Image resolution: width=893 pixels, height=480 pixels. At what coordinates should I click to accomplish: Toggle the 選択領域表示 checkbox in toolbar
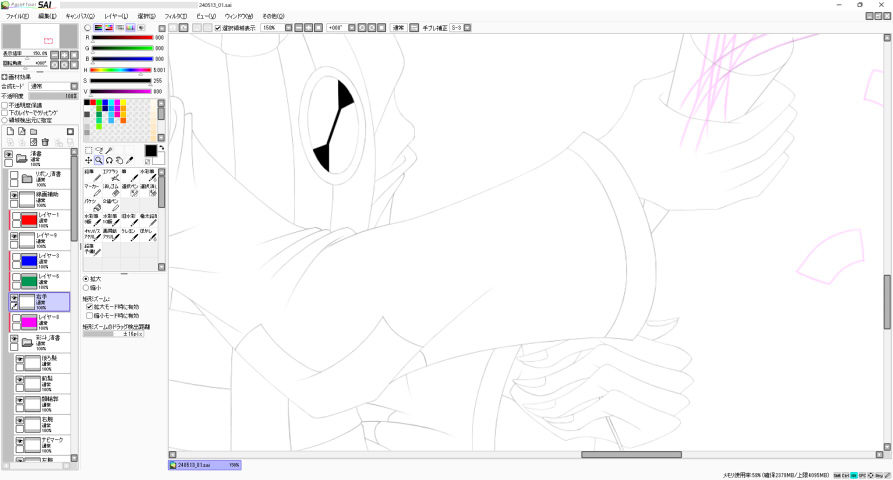pos(218,27)
